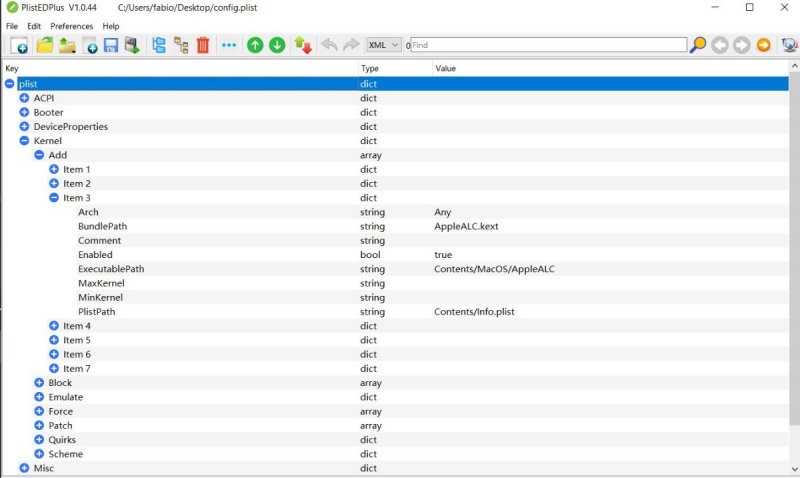Click the blue three dots toolbar icon
Image resolution: width=800 pixels, height=478 pixels.
229,45
